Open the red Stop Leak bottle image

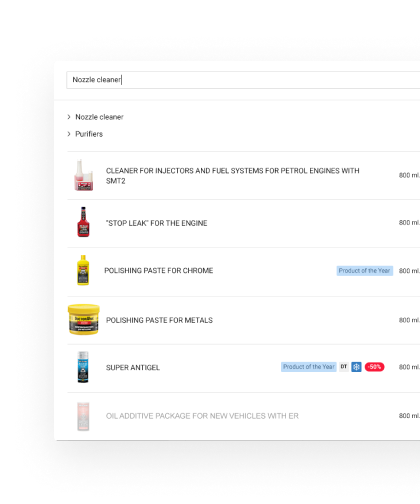pos(83,222)
